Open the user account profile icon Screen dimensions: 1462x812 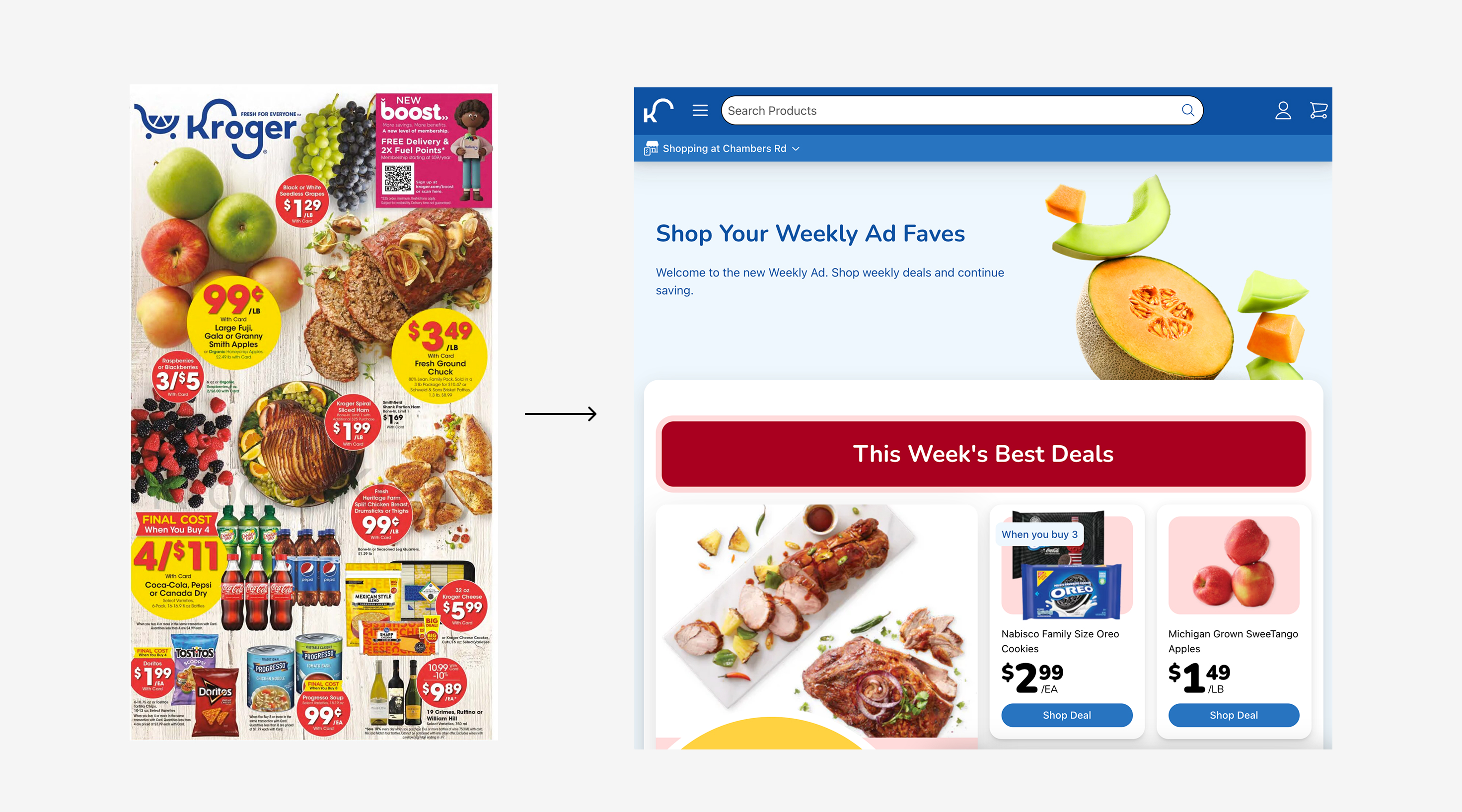pyautogui.click(x=1283, y=111)
